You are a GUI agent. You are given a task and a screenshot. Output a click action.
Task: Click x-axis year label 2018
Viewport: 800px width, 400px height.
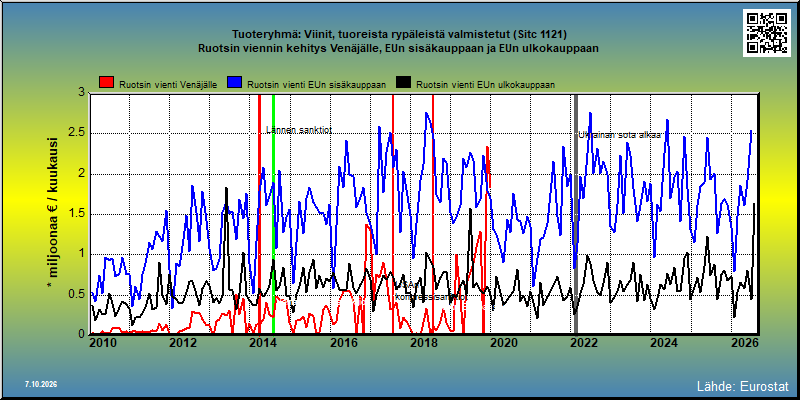423,342
